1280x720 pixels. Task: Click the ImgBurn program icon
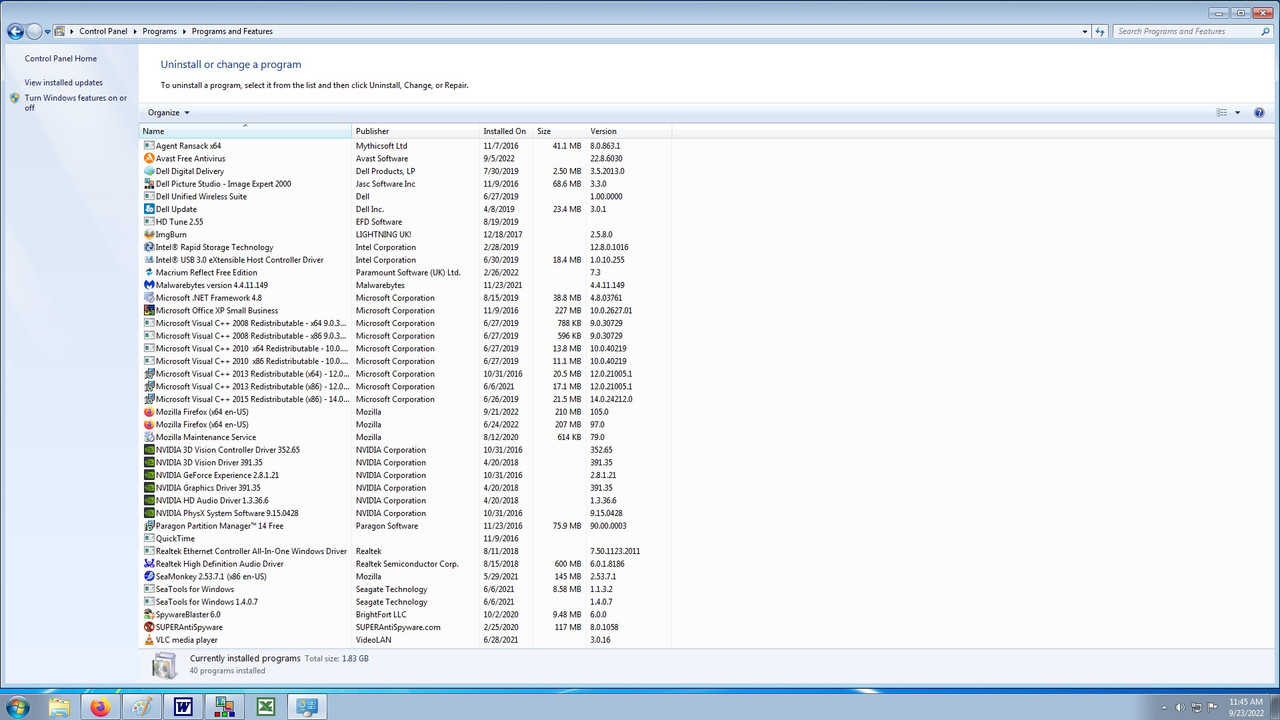point(149,234)
